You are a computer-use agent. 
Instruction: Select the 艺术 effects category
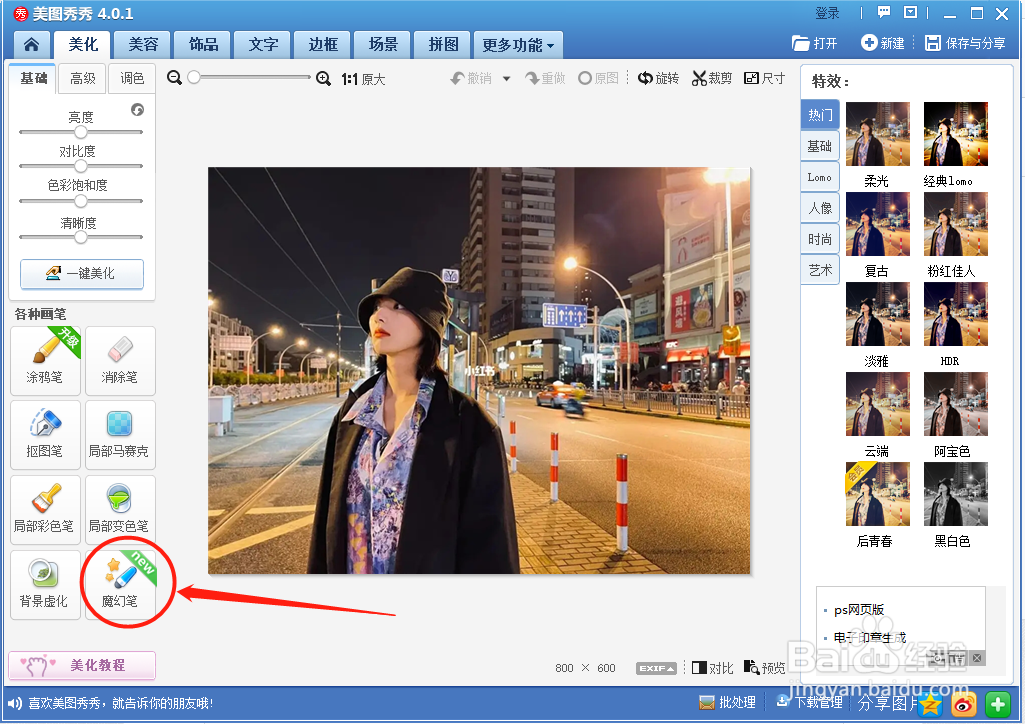pos(820,270)
